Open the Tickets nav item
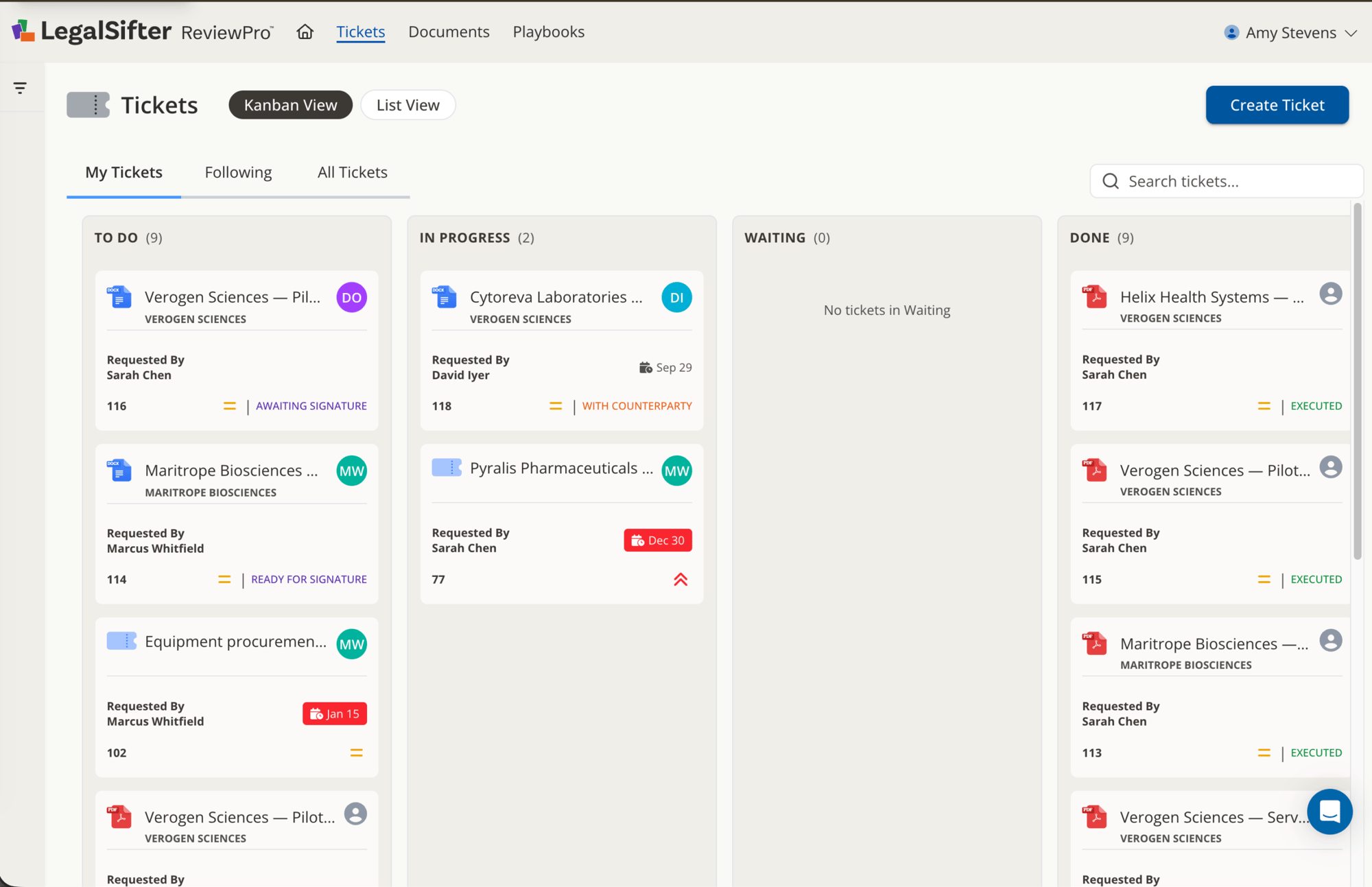1372x887 pixels. pos(361,32)
